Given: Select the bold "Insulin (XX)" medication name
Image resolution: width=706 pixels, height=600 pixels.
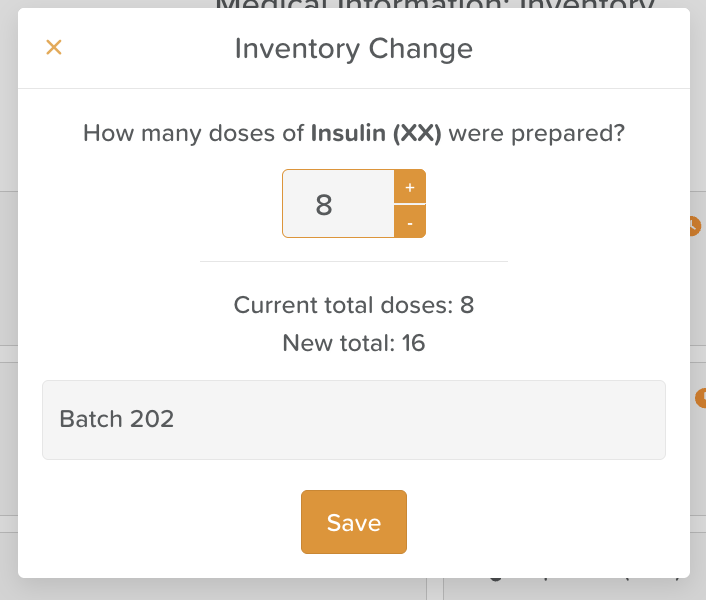Looking at the screenshot, I should (376, 133).
